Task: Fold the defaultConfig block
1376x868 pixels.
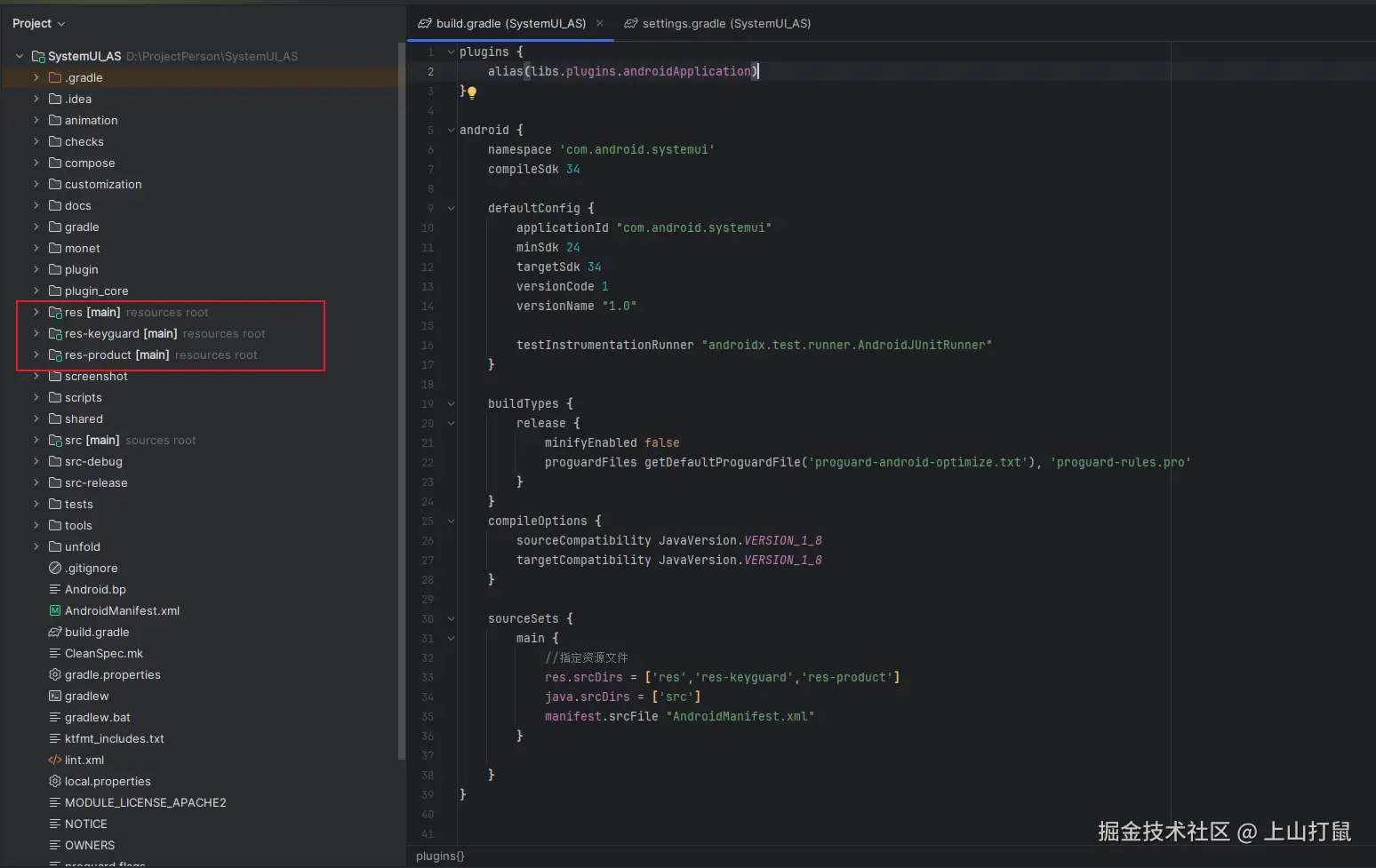Action: (451, 208)
